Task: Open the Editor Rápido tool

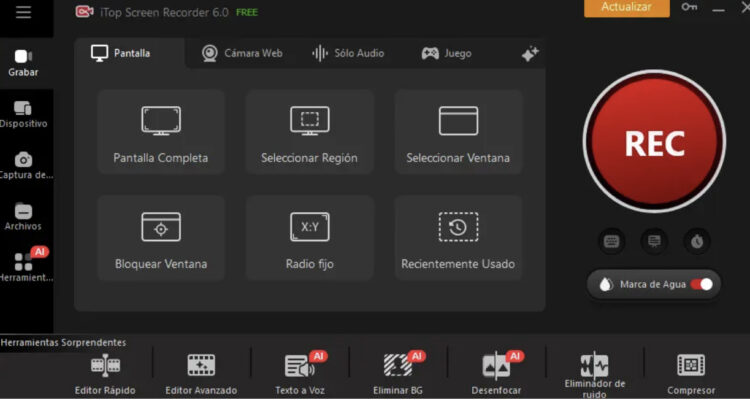Action: pos(105,374)
